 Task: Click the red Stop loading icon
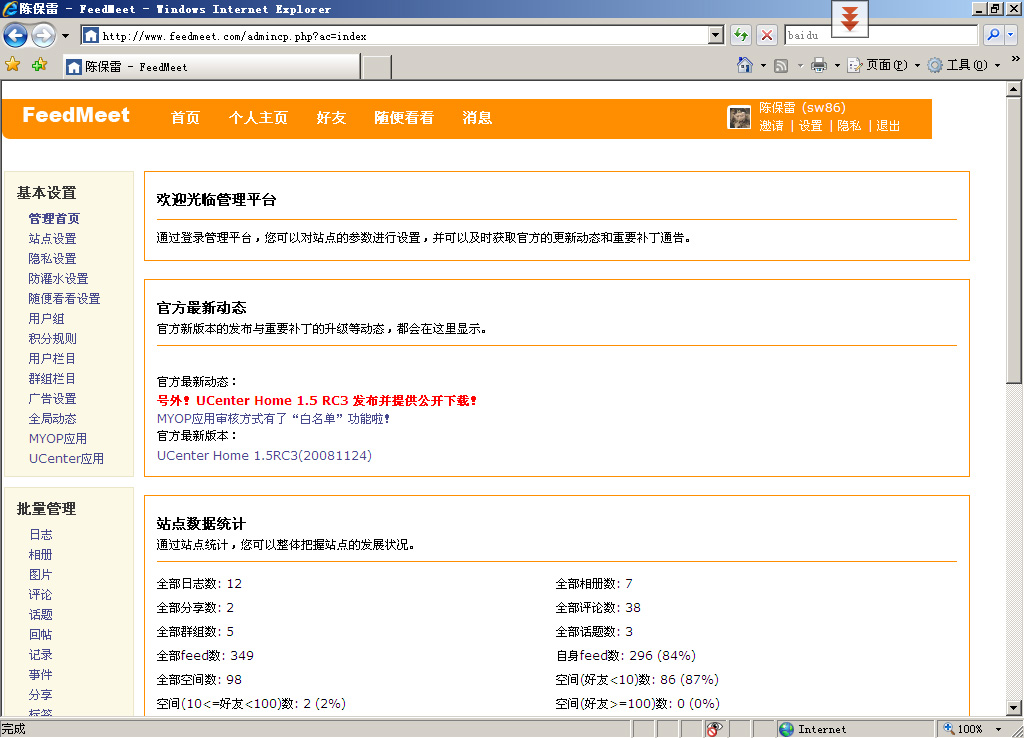(x=767, y=35)
